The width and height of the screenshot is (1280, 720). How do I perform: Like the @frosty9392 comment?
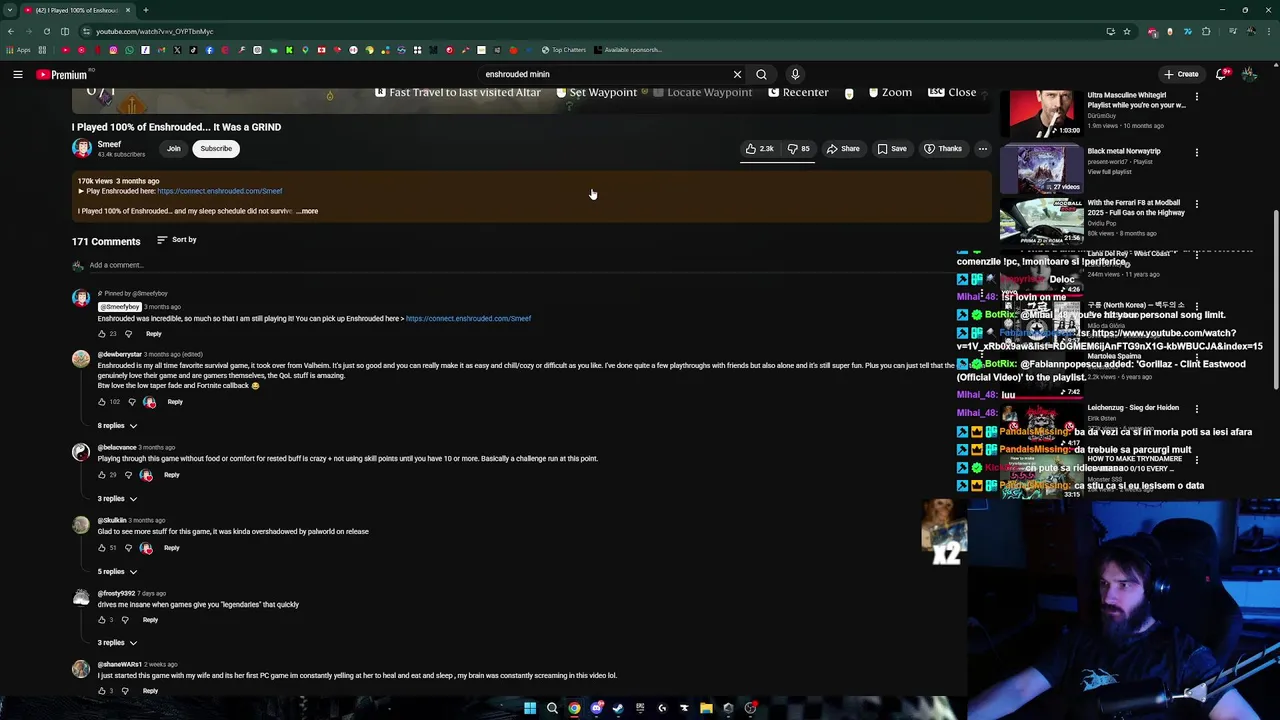pyautogui.click(x=101, y=620)
